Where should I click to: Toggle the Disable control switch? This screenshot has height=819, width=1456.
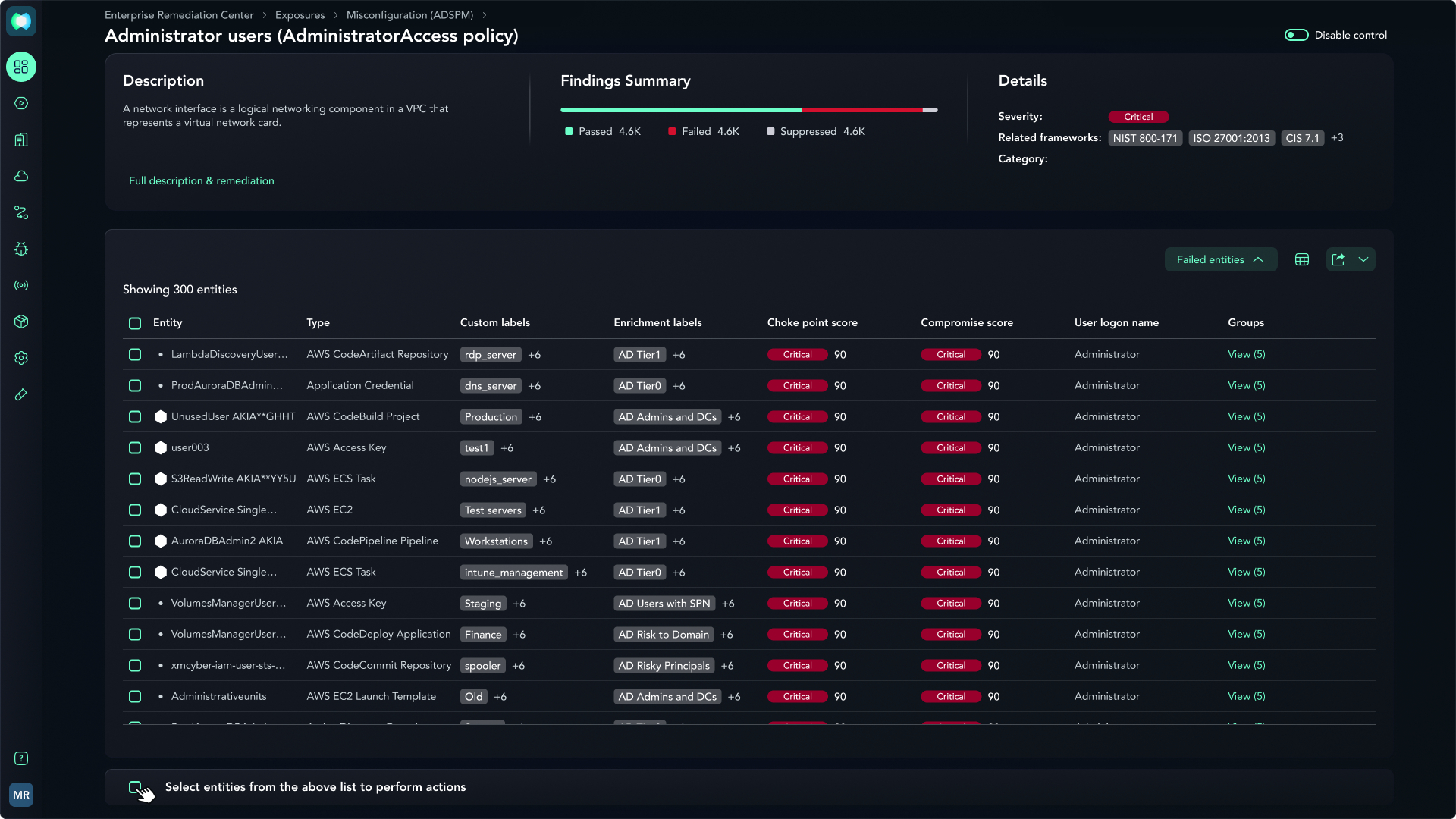click(x=1296, y=35)
